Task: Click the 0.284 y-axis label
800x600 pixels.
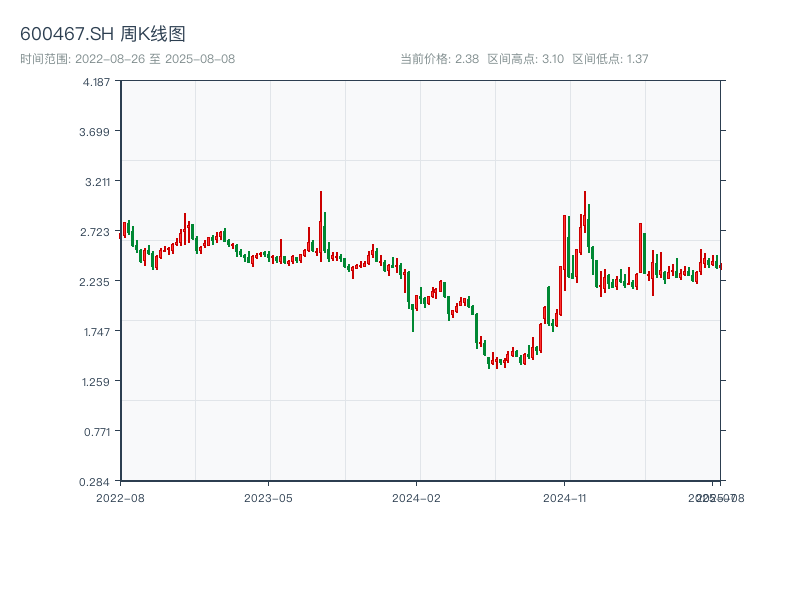Action: click(x=96, y=482)
